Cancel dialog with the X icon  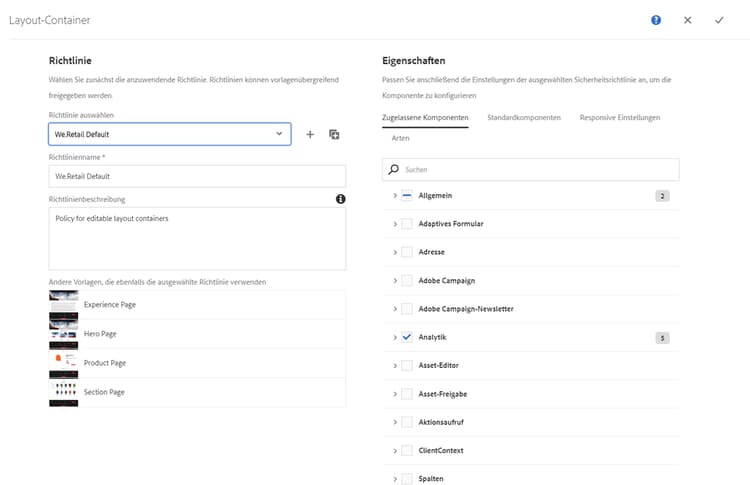click(x=687, y=20)
